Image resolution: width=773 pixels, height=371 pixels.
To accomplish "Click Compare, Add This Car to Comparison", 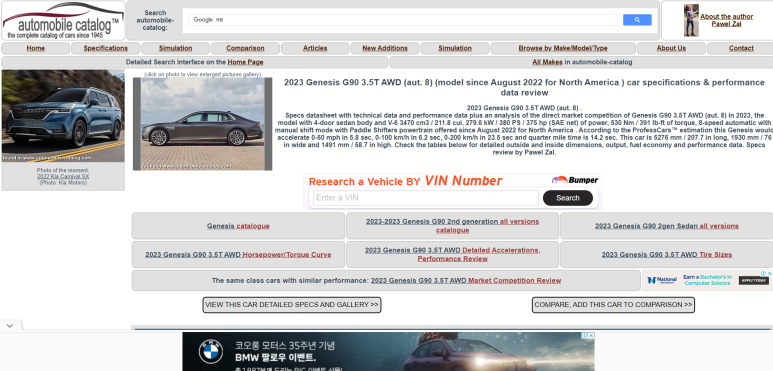I will 613,305.
